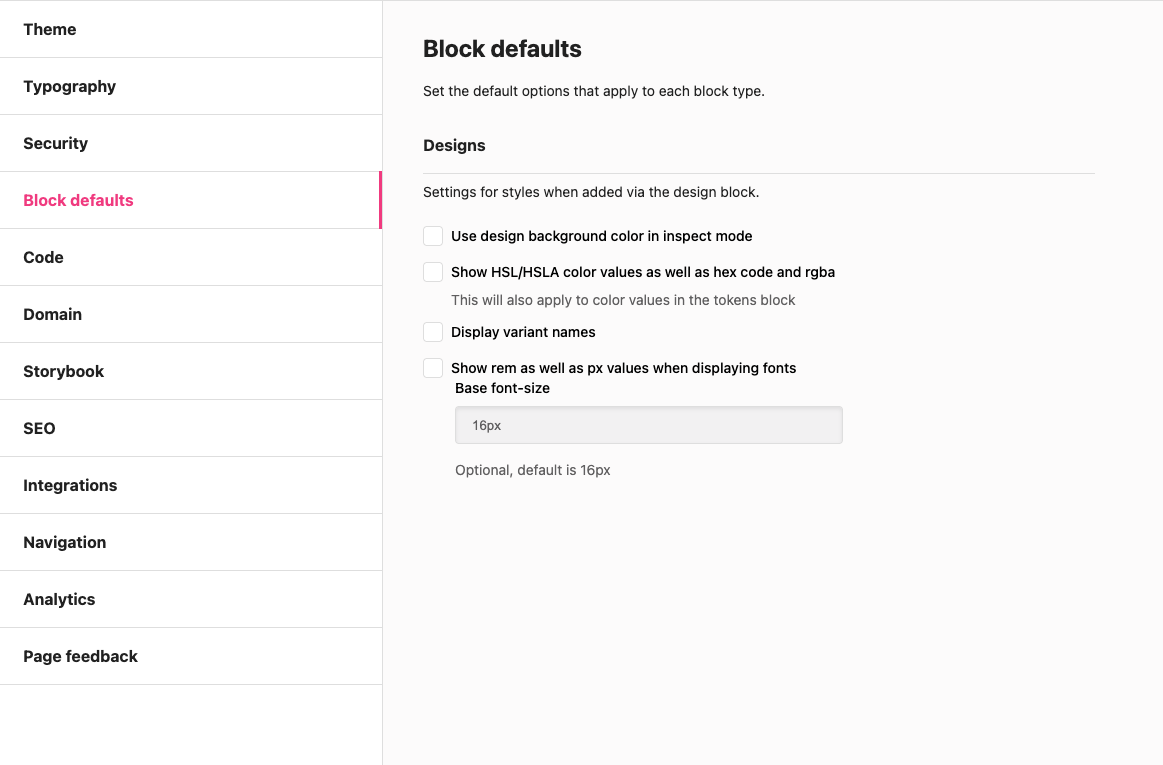
Task: Click the Base font-size input field
Action: [648, 425]
